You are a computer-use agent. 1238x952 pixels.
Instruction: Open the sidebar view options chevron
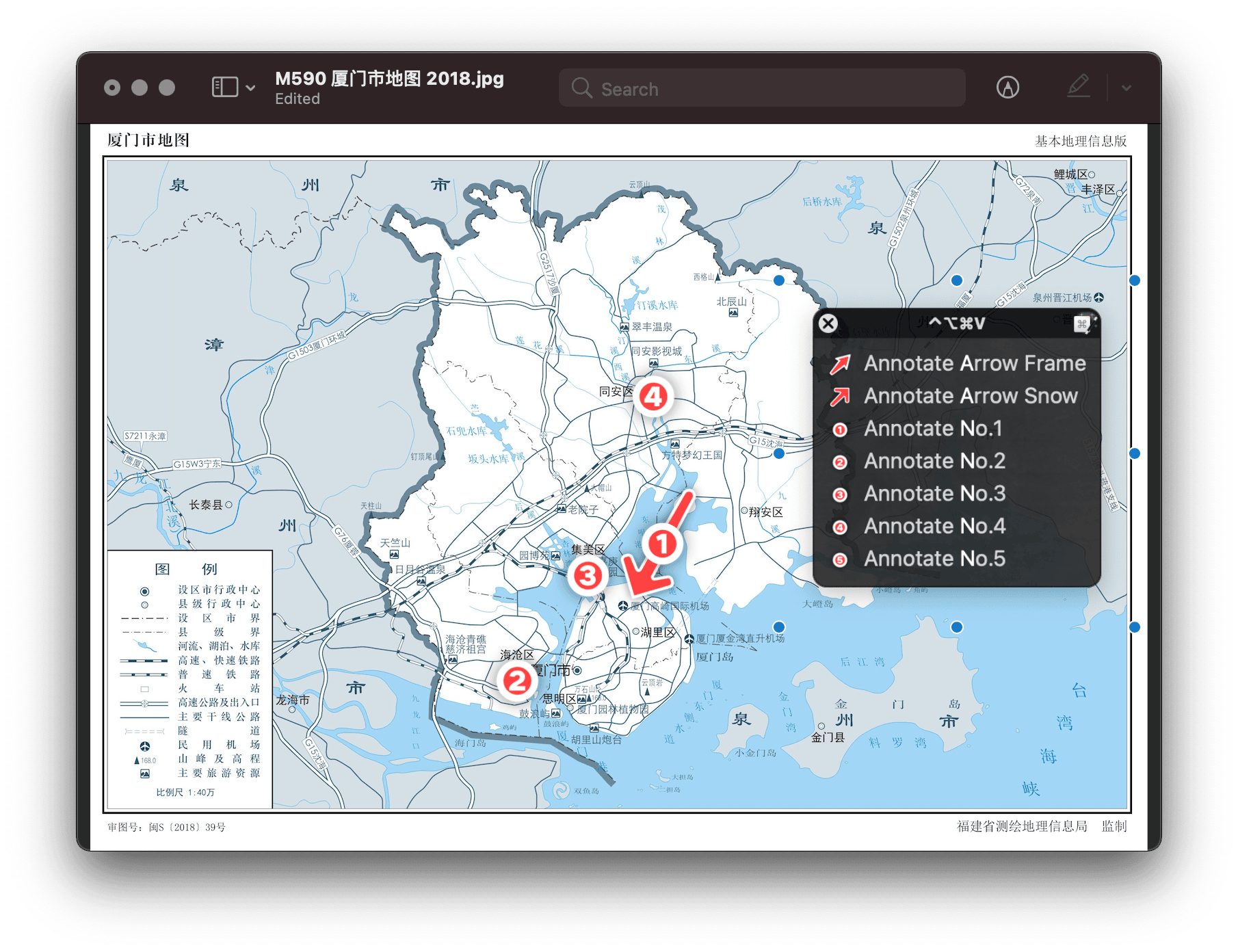pyautogui.click(x=250, y=88)
